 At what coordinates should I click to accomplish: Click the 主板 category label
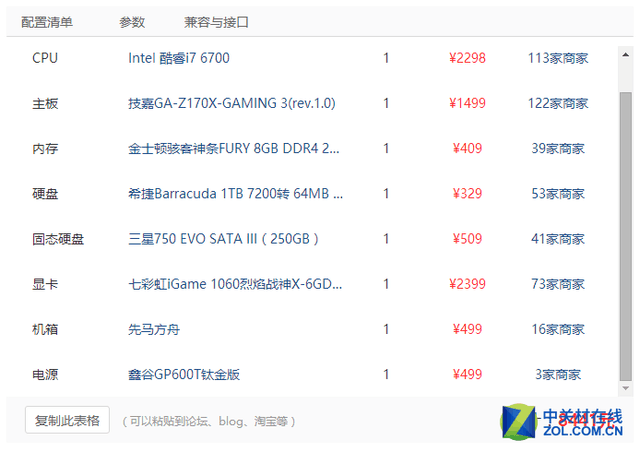click(45, 103)
